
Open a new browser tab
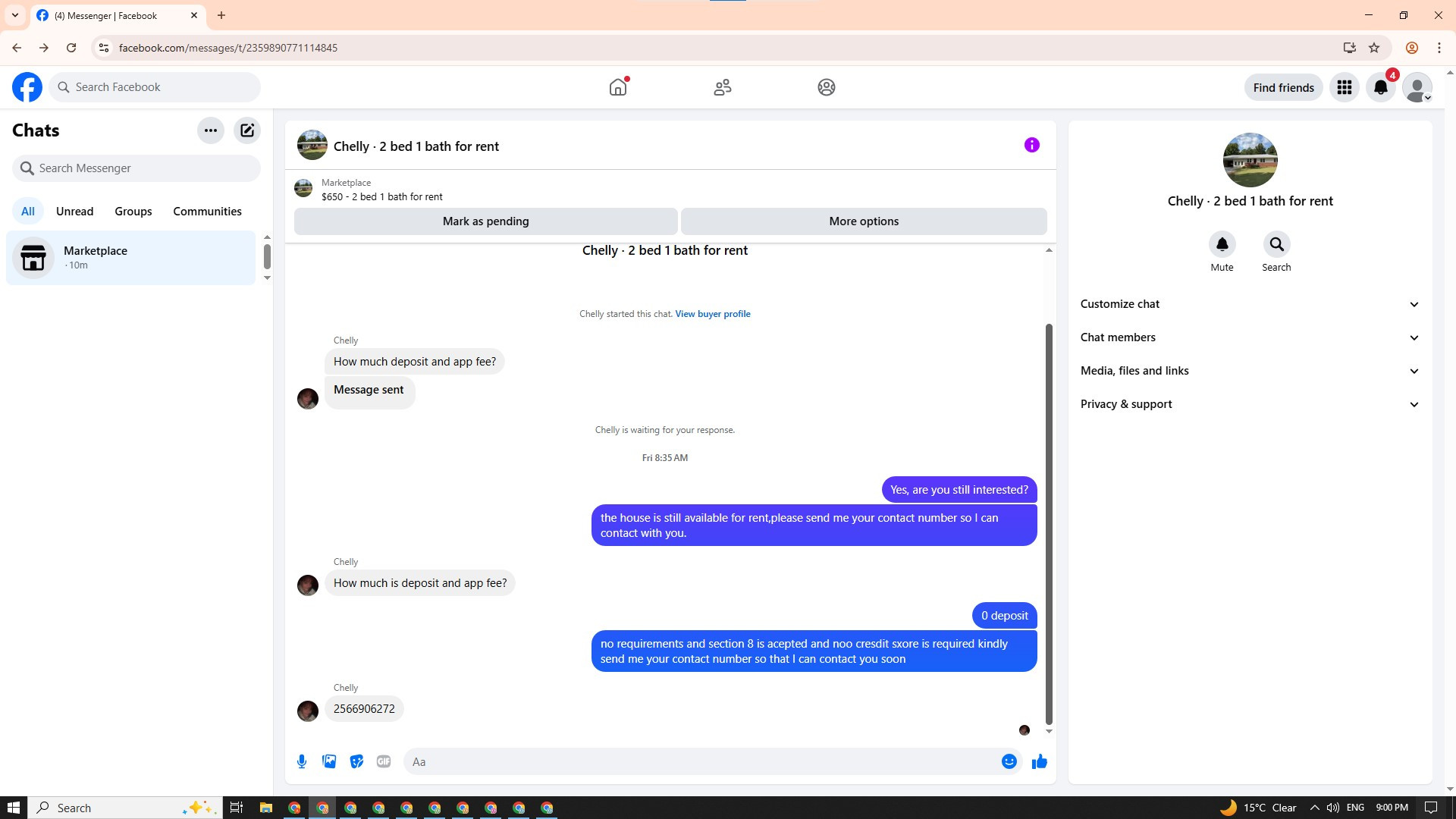click(221, 15)
